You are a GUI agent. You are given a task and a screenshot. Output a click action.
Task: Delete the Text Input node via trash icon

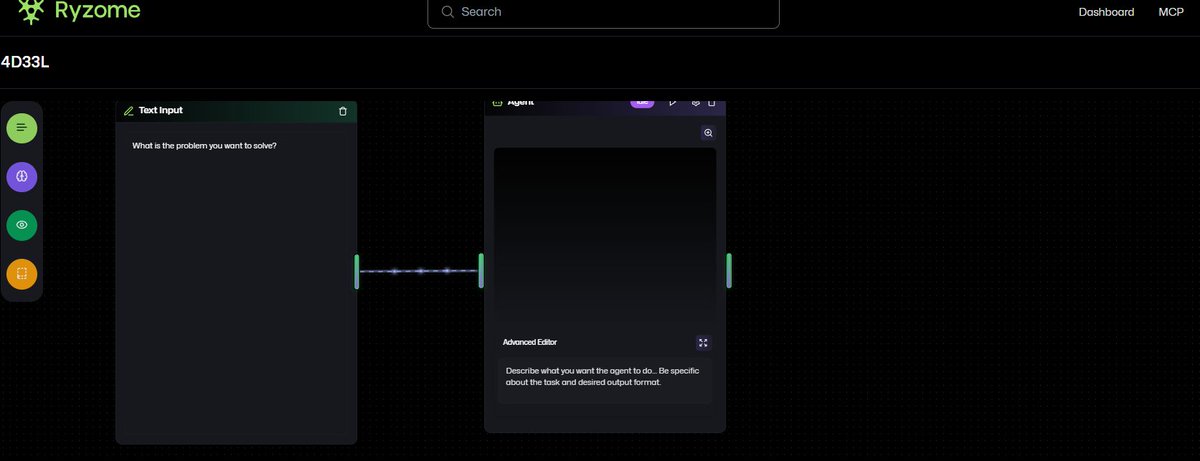click(x=343, y=111)
